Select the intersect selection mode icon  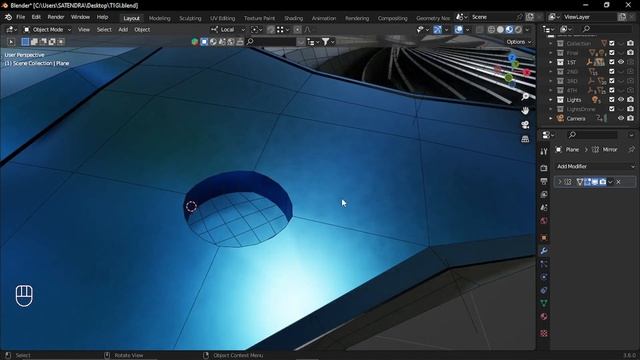click(x=61, y=42)
